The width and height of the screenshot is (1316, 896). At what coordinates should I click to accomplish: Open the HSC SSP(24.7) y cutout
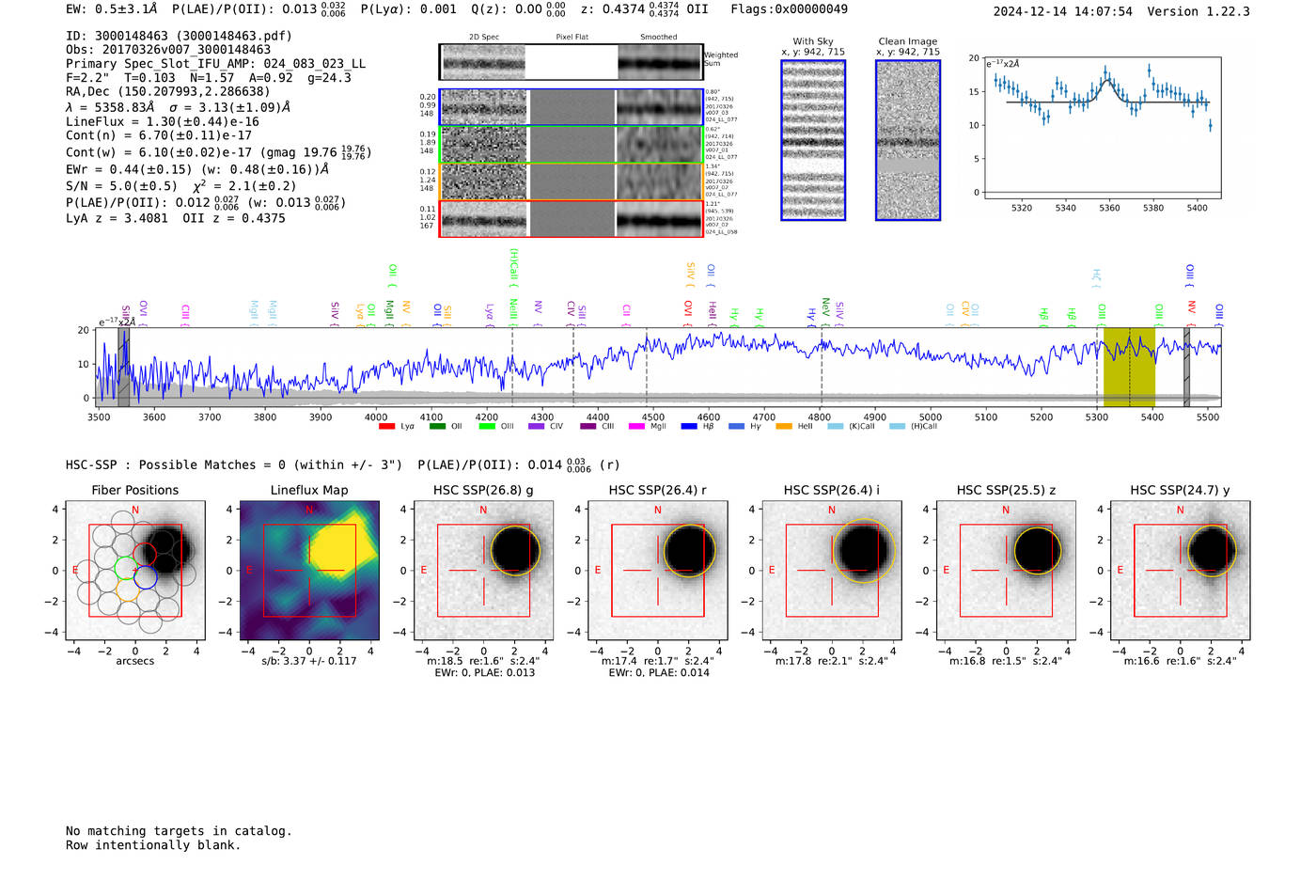click(x=1181, y=571)
